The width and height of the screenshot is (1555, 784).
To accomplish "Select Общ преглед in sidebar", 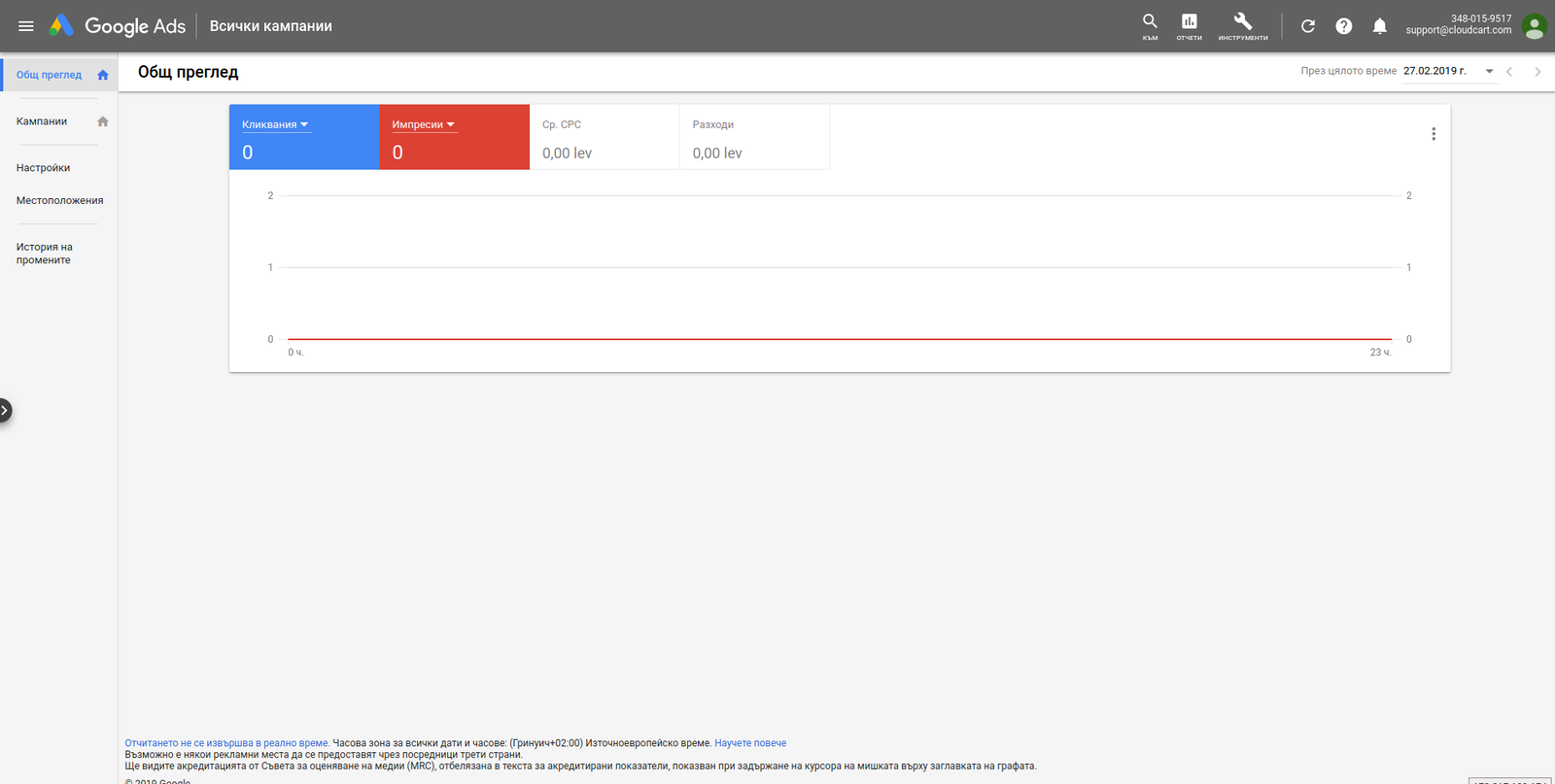I will [x=49, y=75].
